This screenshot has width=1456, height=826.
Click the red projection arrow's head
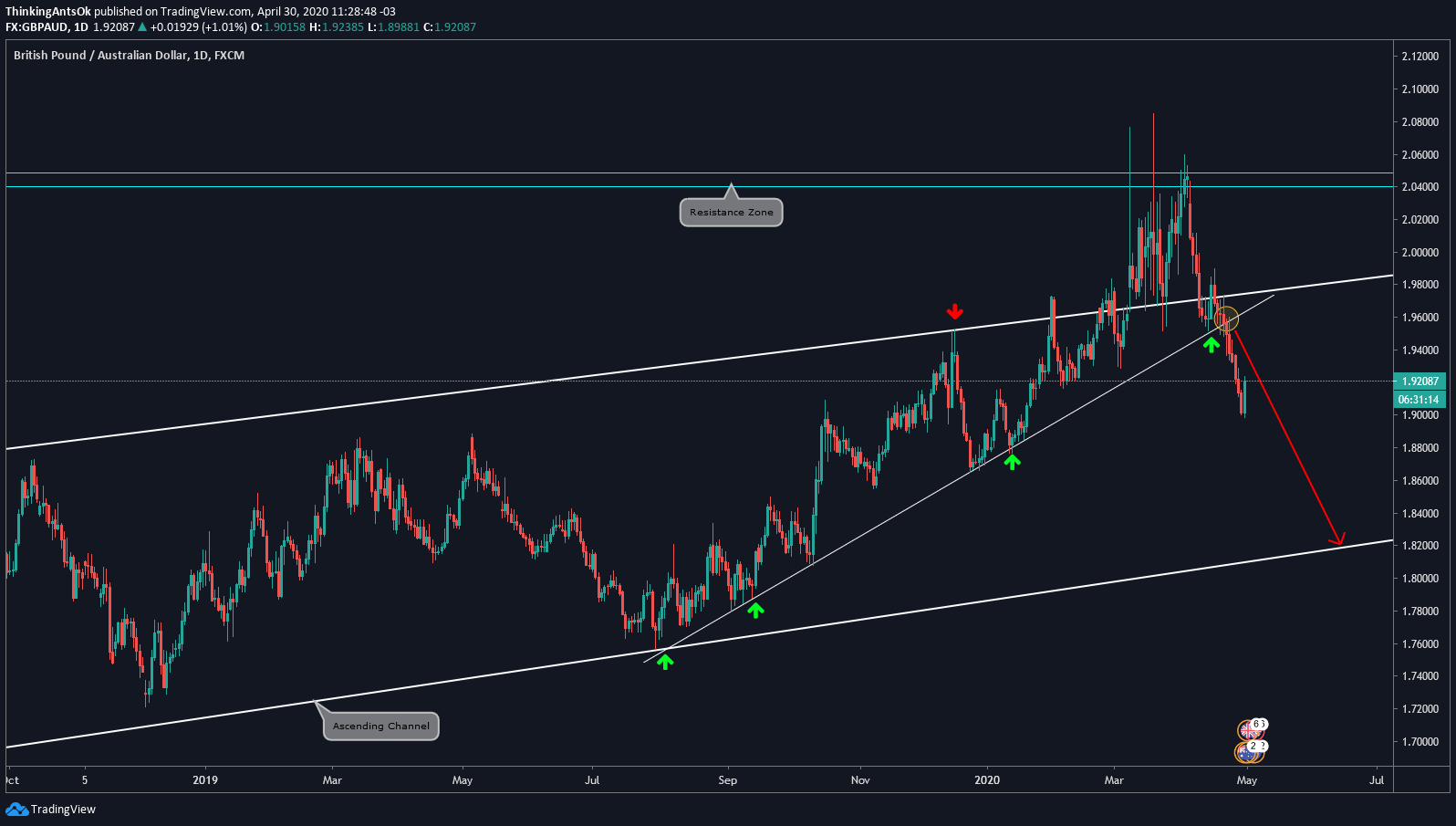1339,539
